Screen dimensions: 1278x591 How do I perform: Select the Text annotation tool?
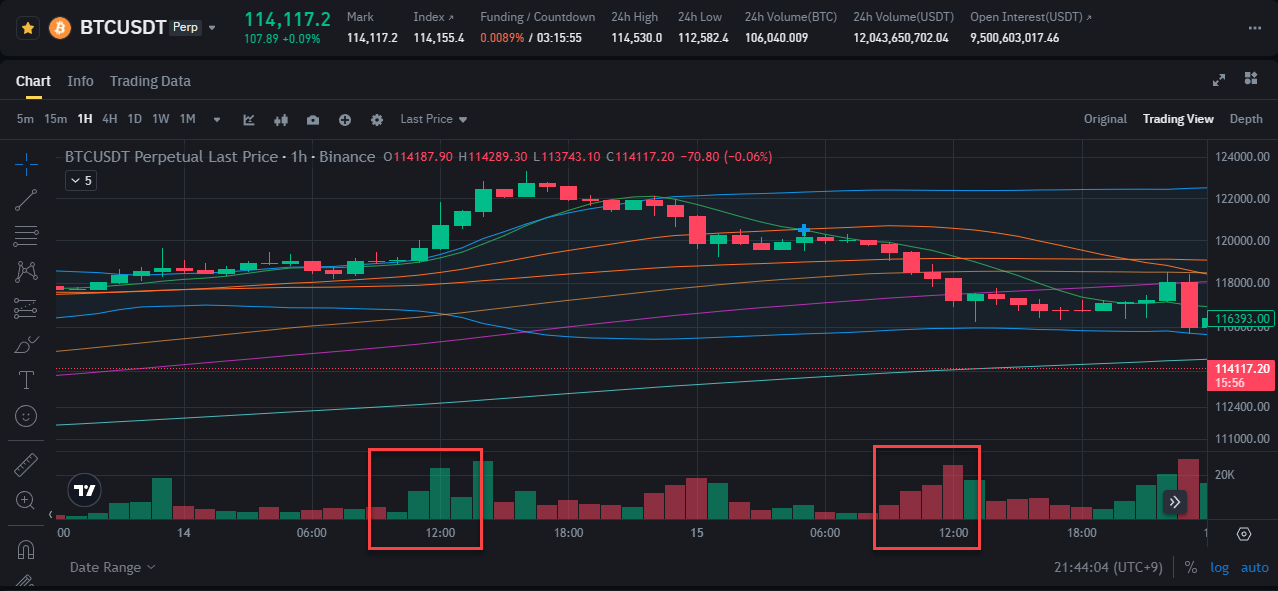(x=27, y=380)
